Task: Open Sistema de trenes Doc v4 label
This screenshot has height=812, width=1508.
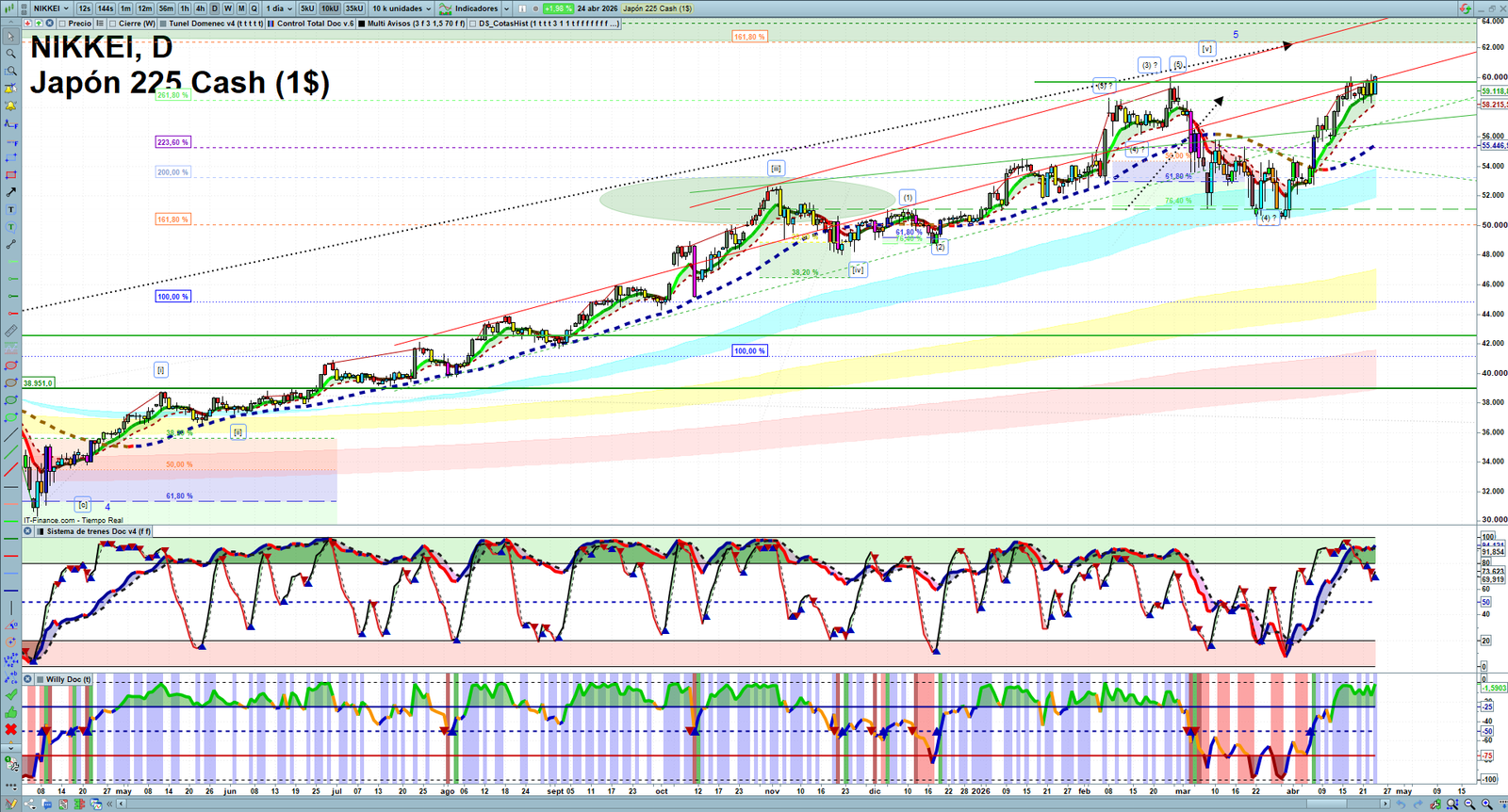Action: 98,531
